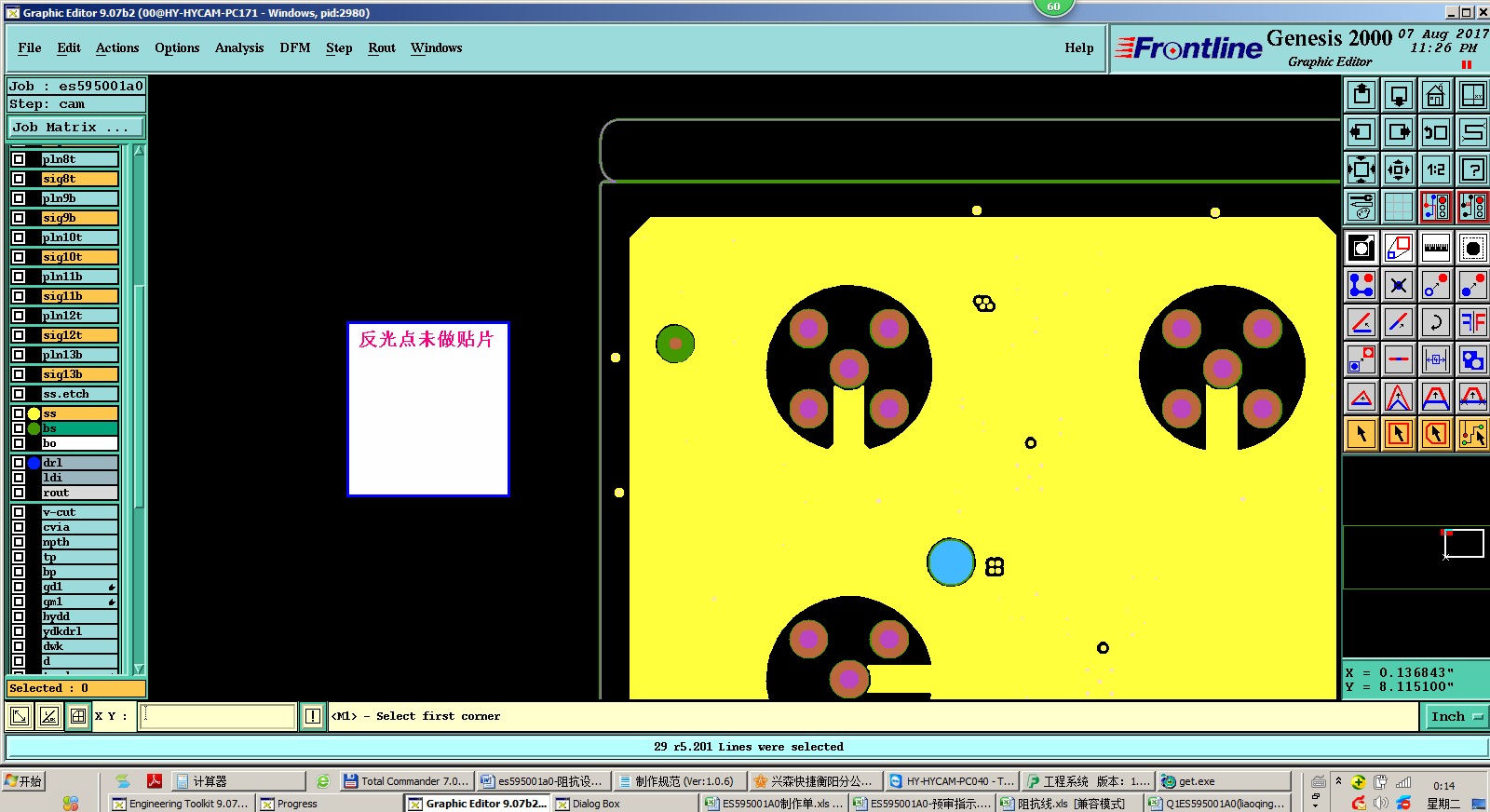Click the first traffic light net icon

point(1436,207)
